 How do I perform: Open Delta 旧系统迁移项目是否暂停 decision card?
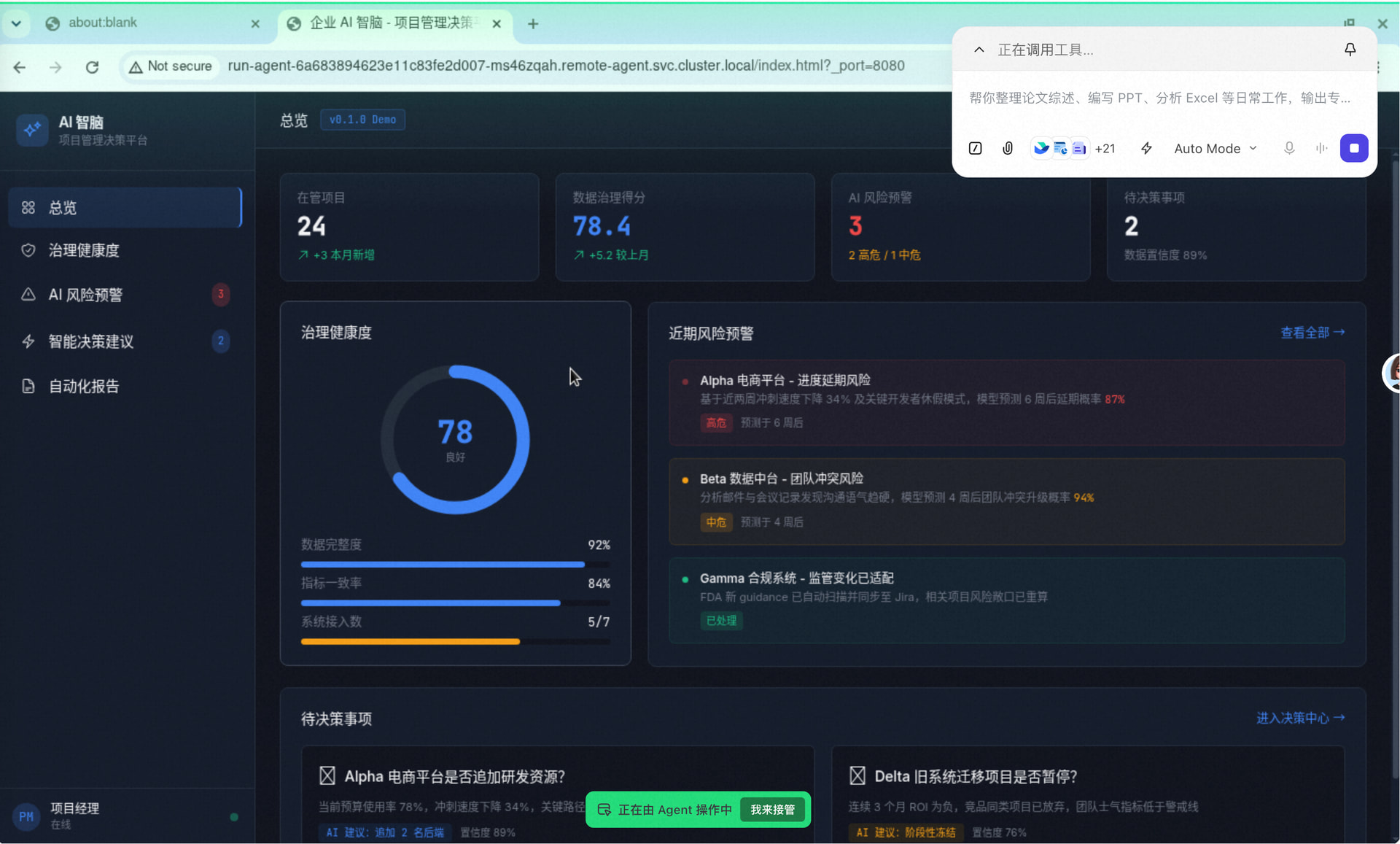point(1088,795)
